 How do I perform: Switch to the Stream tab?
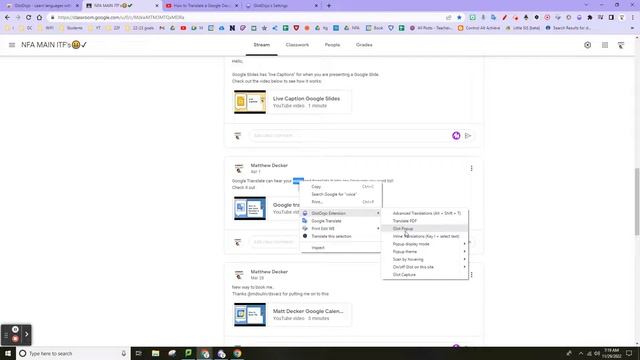pos(262,45)
